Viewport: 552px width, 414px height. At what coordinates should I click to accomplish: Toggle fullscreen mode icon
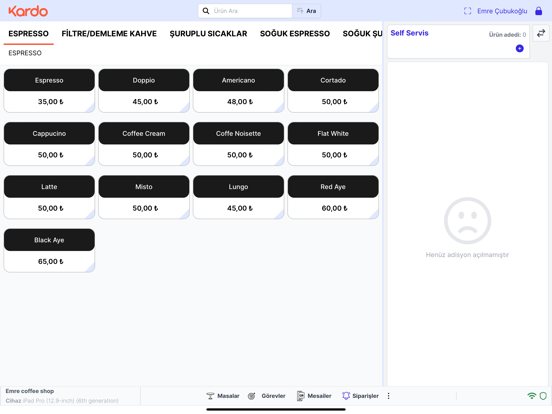468,11
